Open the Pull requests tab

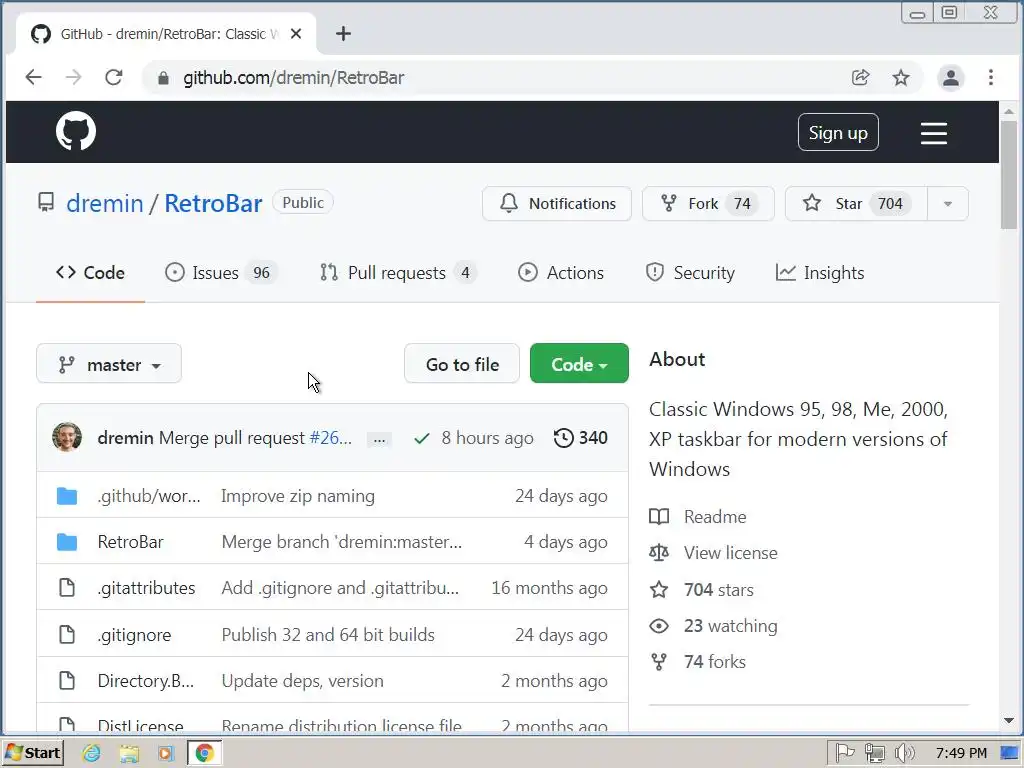coord(398,272)
